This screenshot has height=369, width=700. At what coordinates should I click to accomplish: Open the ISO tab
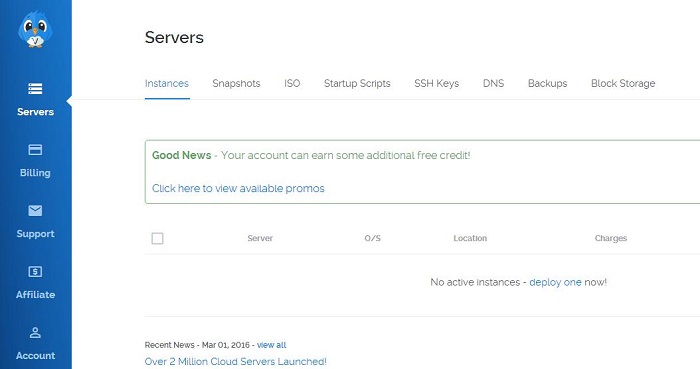point(292,83)
